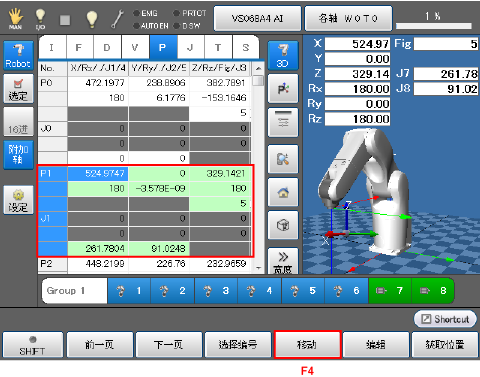Screen dimensions: 480x377
Task: Select the X coordinate field 524.97
Action: (357, 44)
